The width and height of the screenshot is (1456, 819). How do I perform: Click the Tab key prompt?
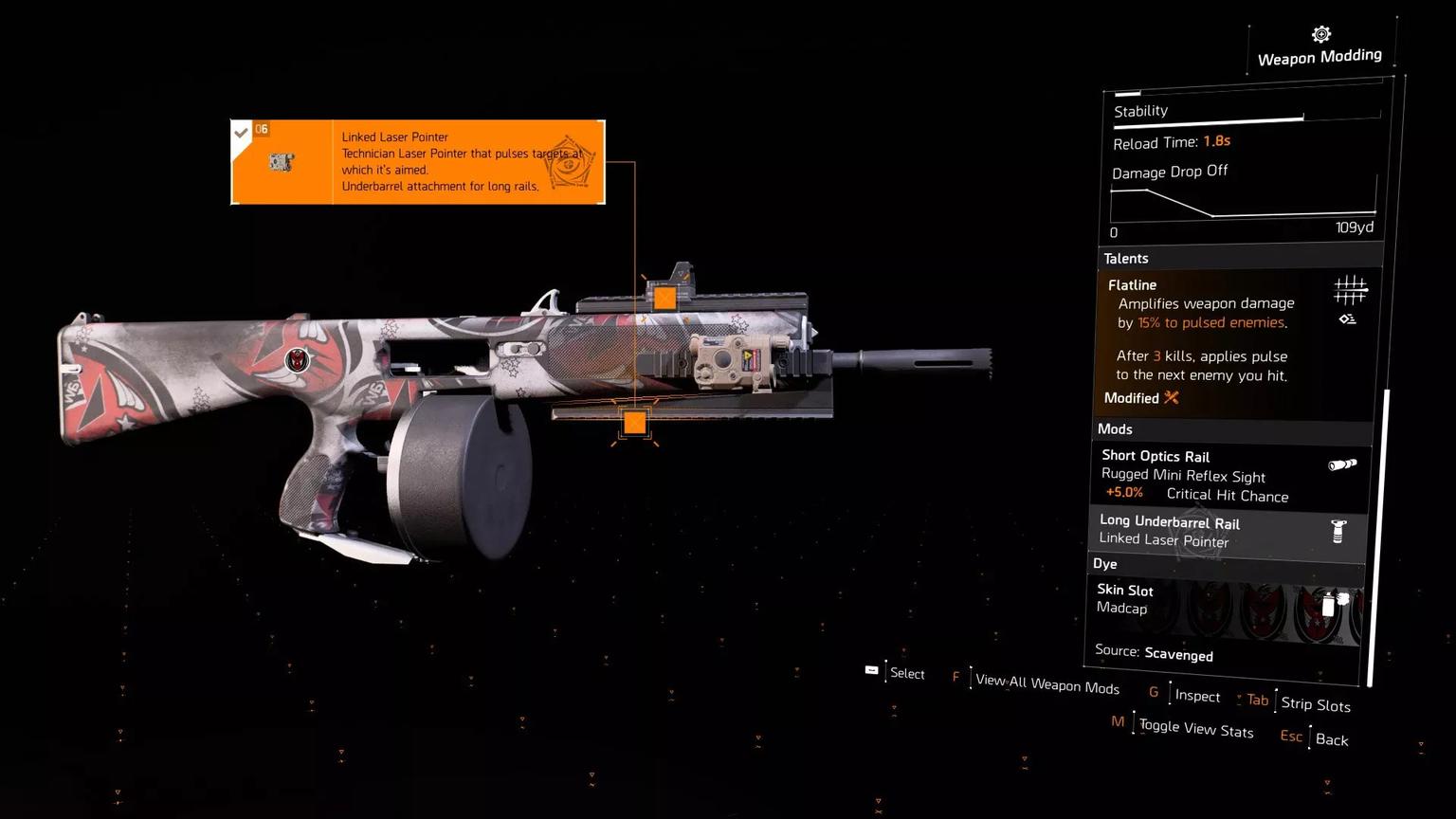(1258, 700)
